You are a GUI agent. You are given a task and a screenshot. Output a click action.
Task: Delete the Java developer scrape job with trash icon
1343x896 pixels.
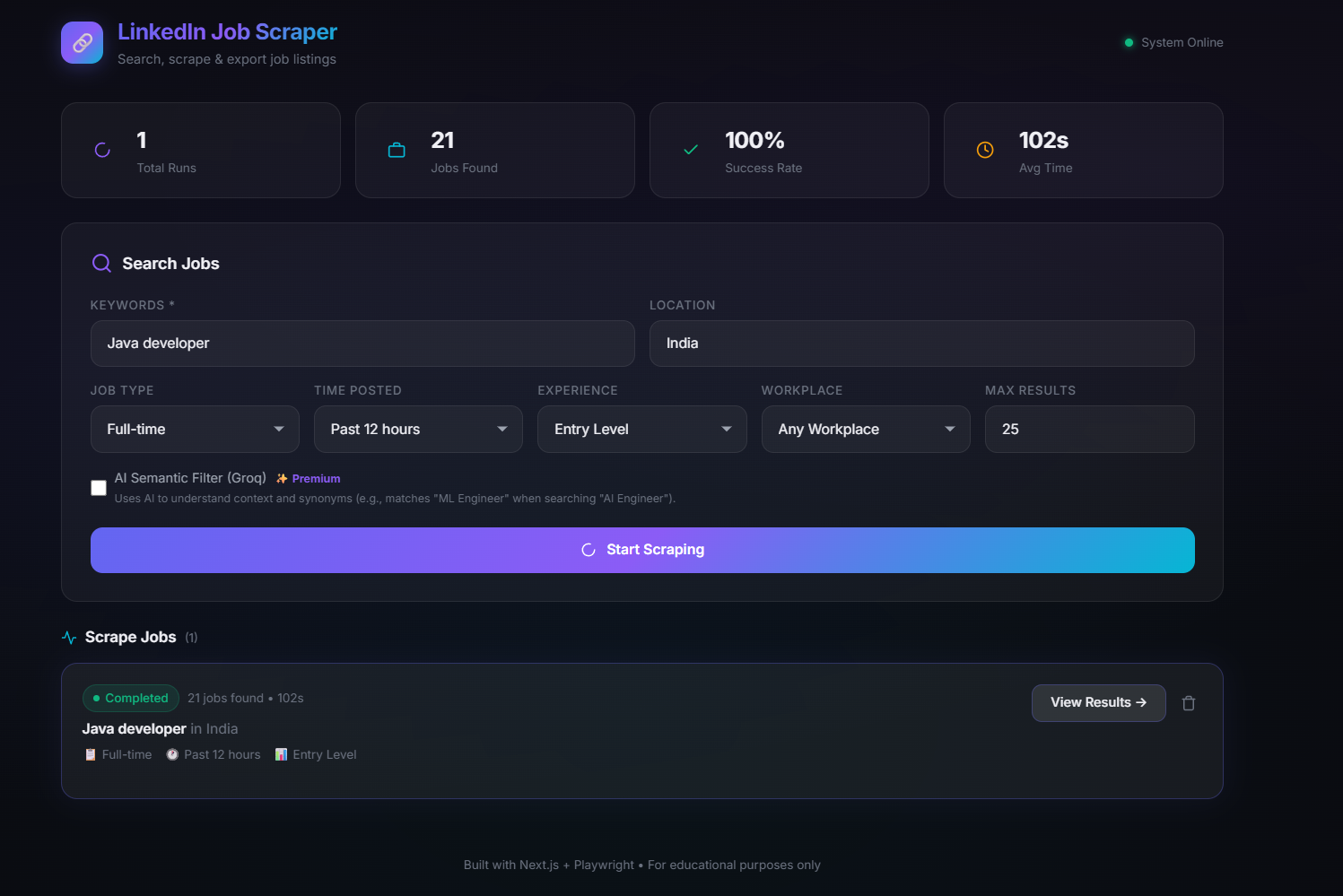pos(1189,703)
